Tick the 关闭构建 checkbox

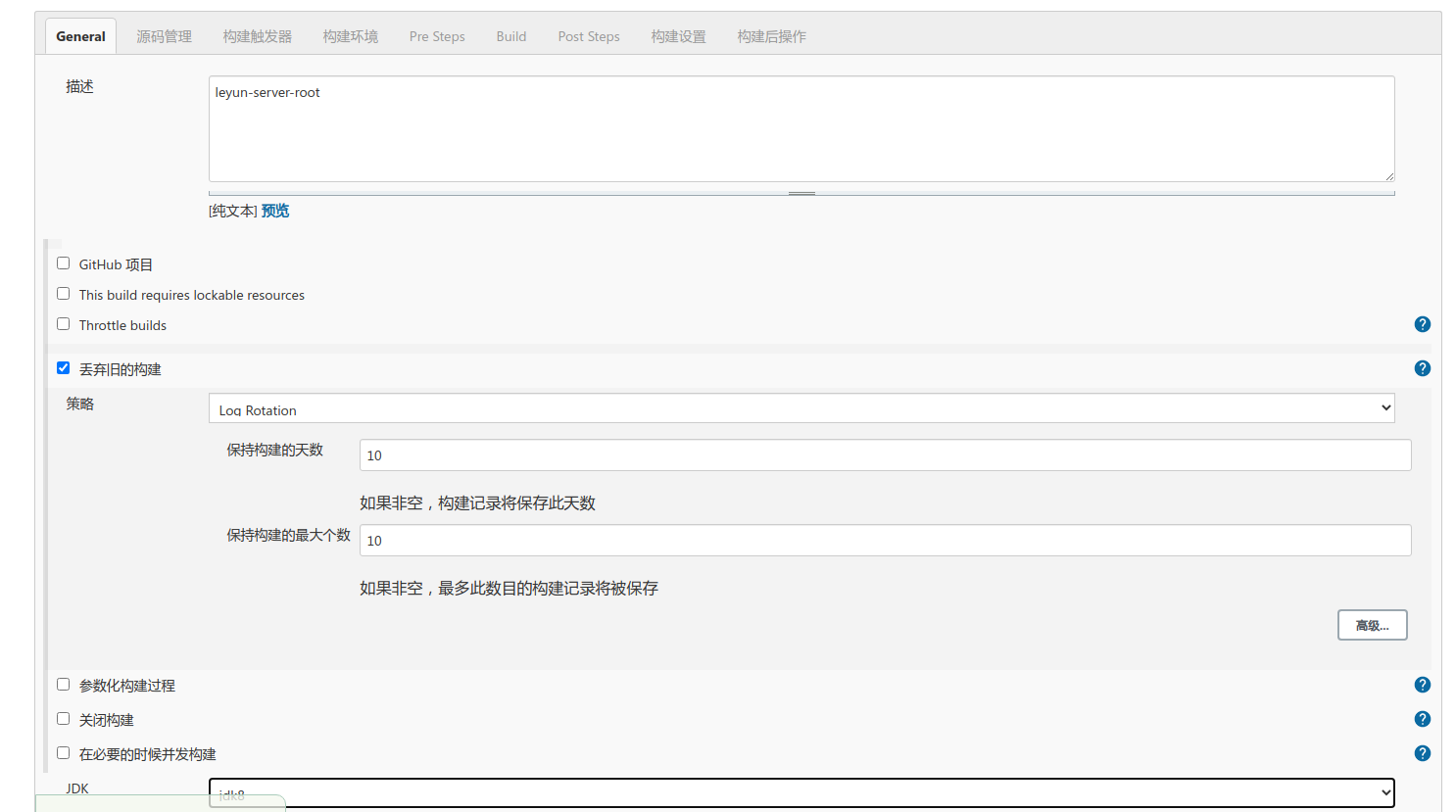64,719
